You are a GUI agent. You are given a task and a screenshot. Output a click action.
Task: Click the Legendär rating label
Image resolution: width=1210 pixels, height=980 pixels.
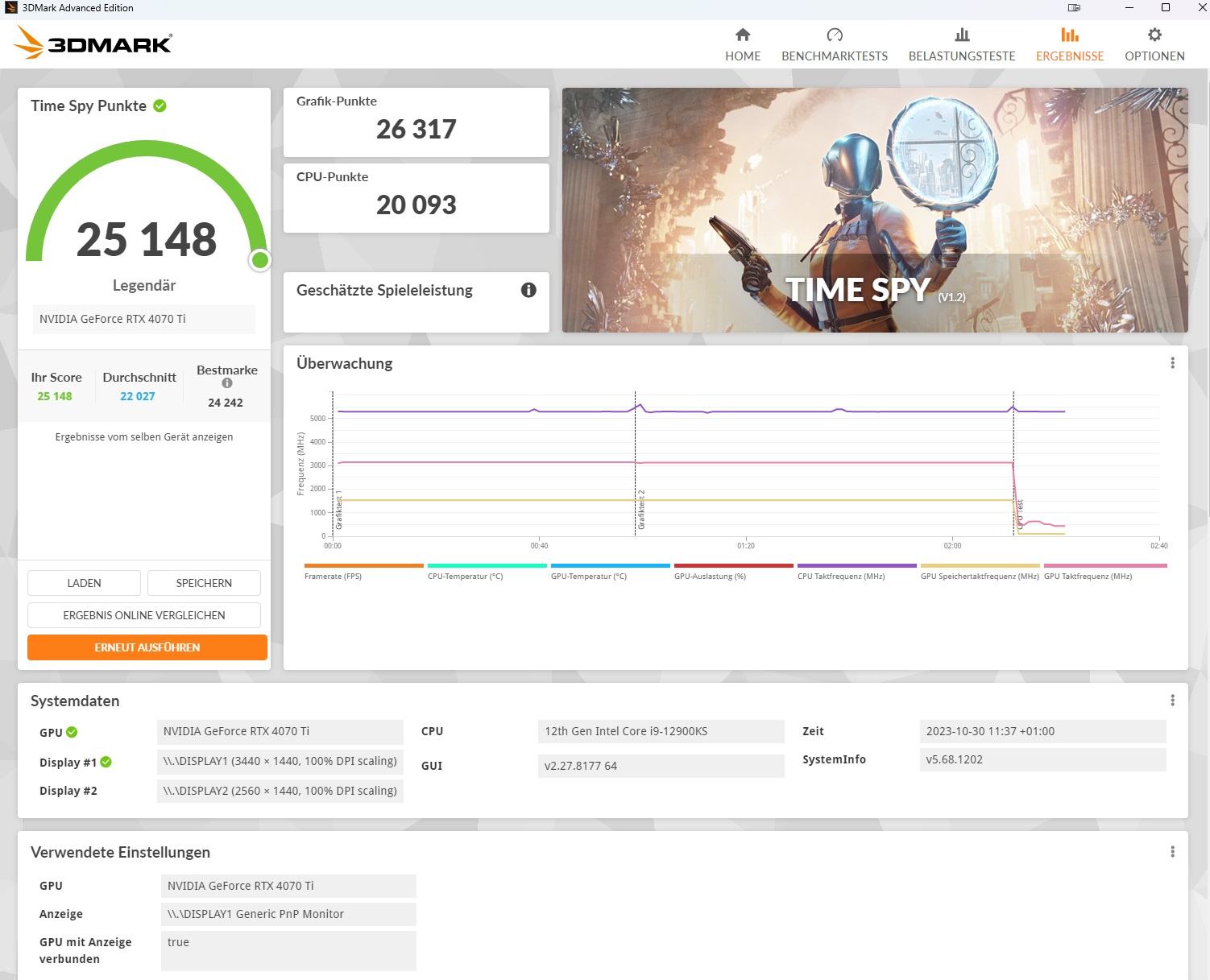144,285
